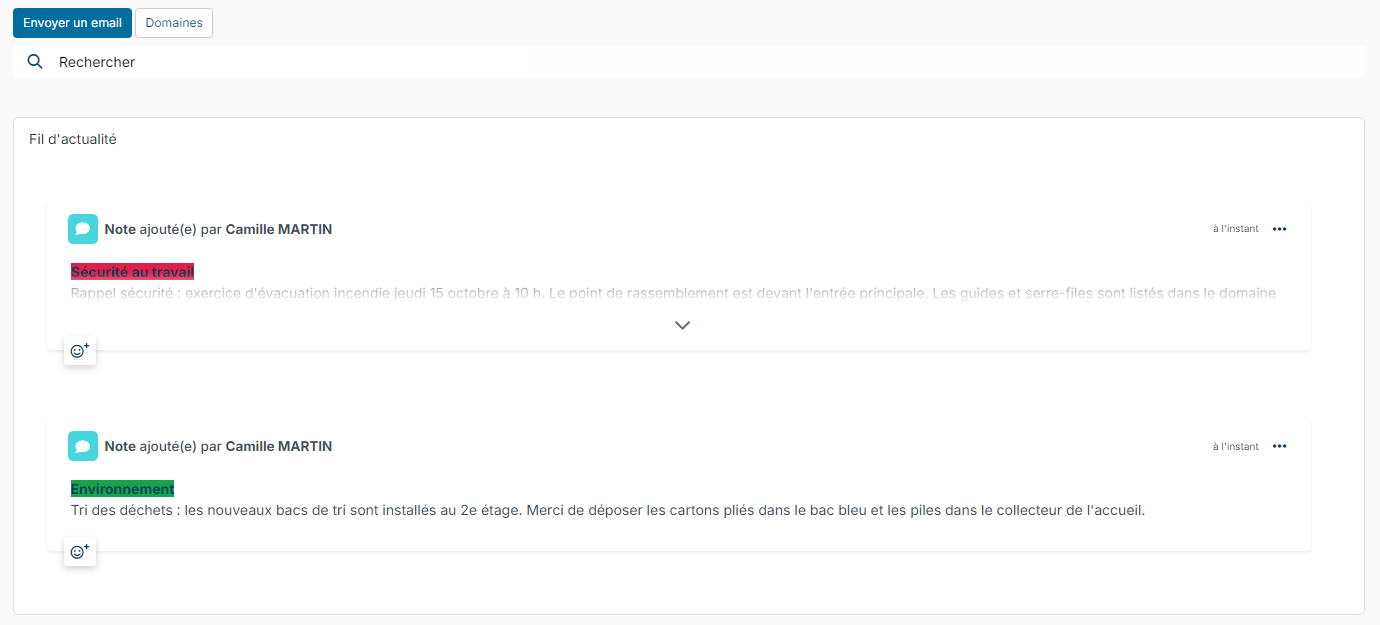Click the 'à l'instant' timestamp of the Environnement note
Image resolution: width=1380 pixels, height=625 pixels.
(1236, 446)
